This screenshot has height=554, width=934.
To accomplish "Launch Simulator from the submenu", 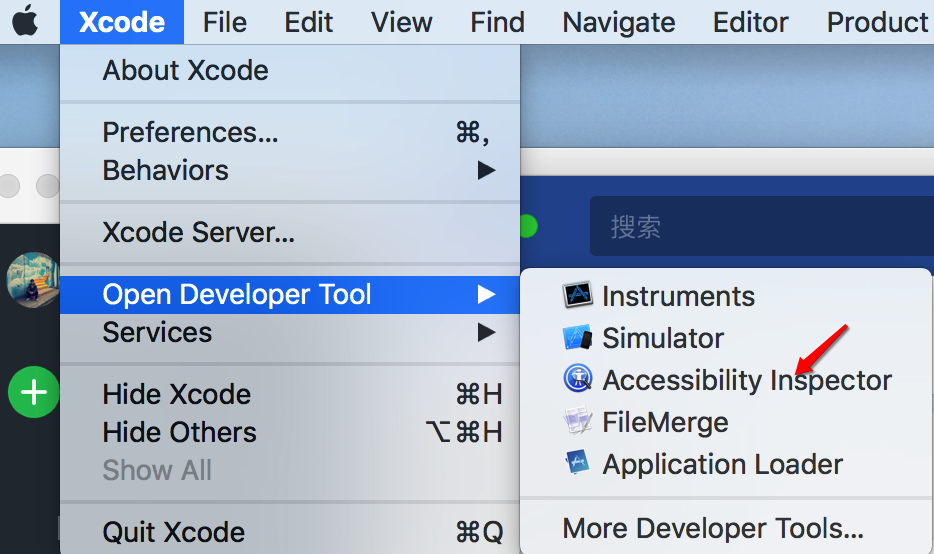I will click(726, 338).
